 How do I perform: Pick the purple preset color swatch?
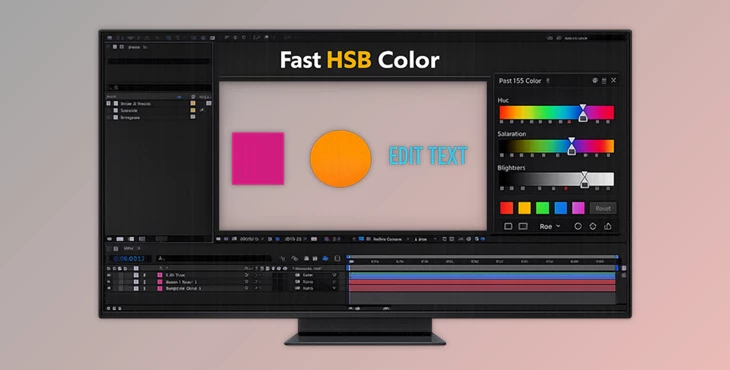pyautogui.click(x=578, y=208)
